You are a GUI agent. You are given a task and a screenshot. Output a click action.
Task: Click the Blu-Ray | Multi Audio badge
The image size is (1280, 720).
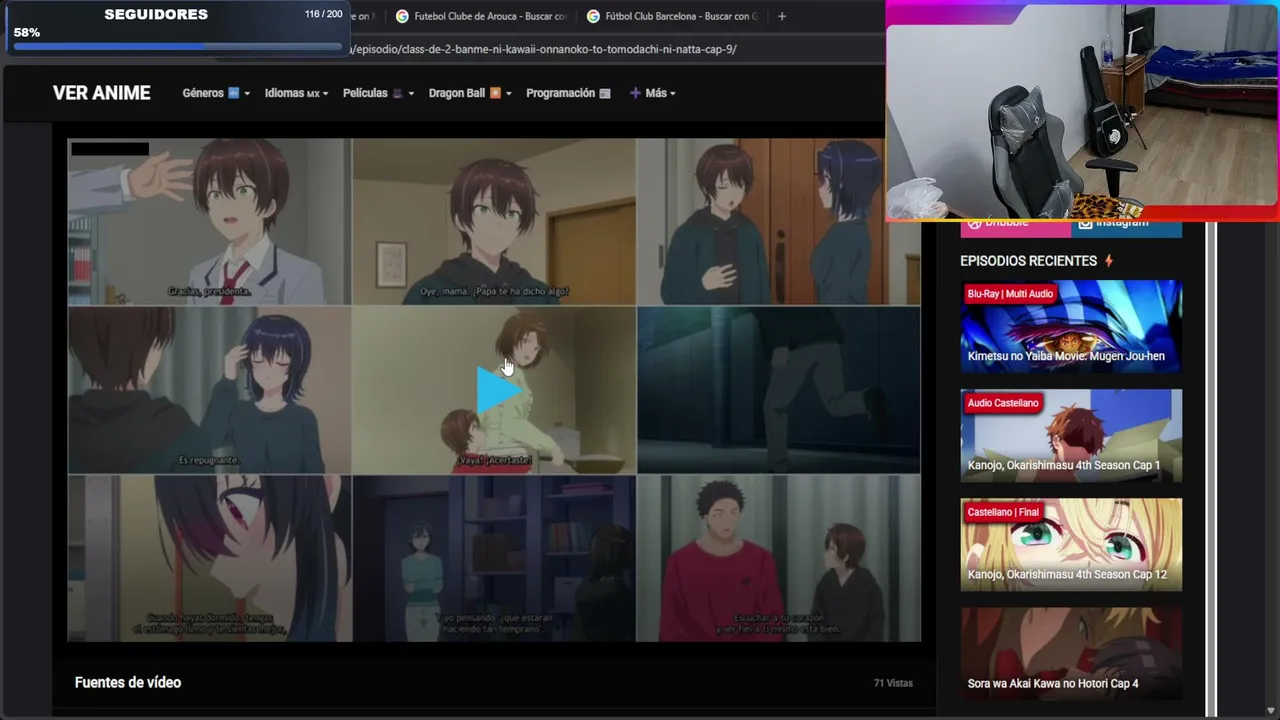pyautogui.click(x=1010, y=294)
